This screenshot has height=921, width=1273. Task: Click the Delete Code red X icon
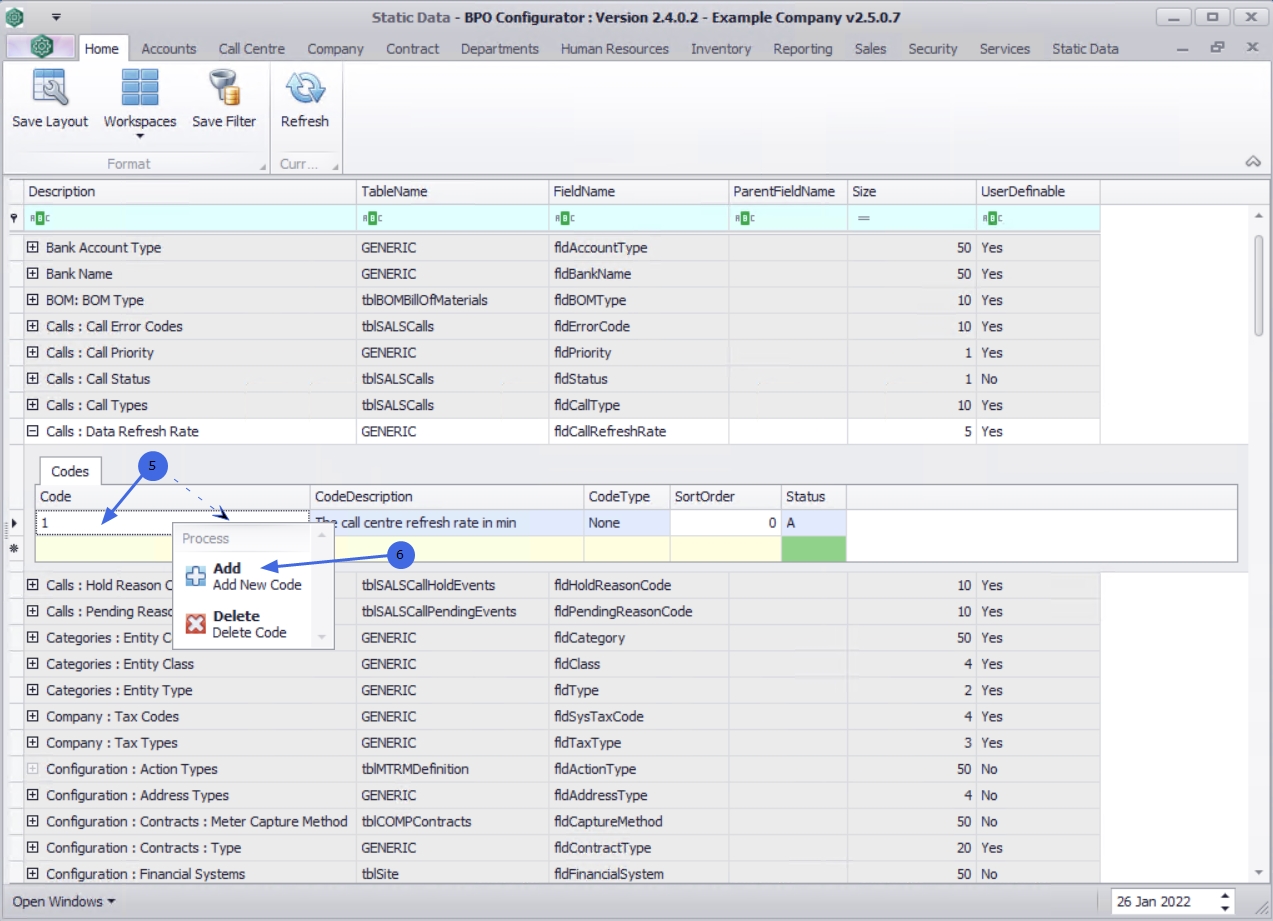[x=196, y=624]
